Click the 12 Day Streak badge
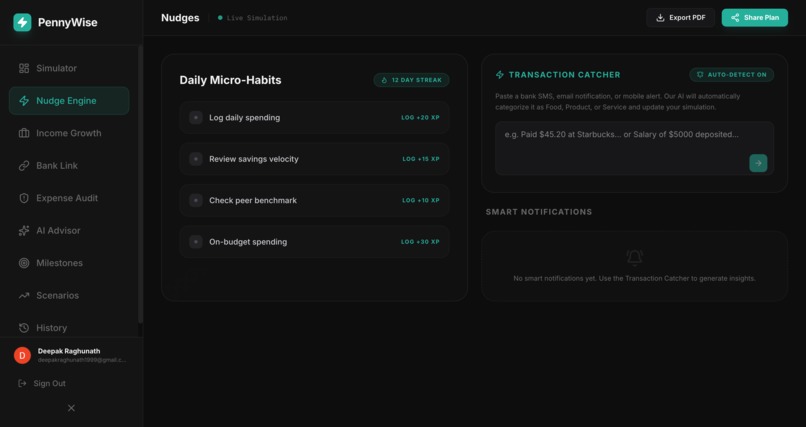Image resolution: width=806 pixels, height=427 pixels. coord(411,80)
